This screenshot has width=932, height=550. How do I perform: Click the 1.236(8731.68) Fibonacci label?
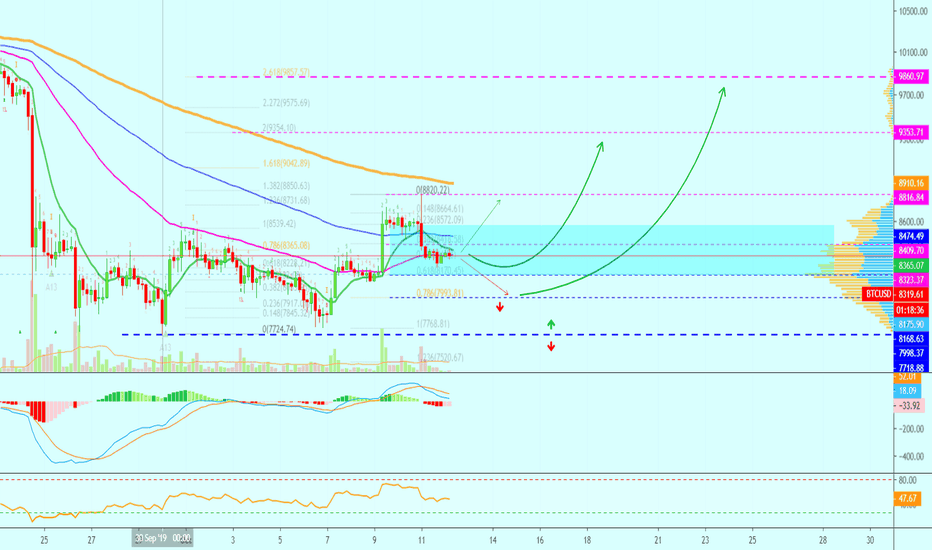[x=286, y=200]
